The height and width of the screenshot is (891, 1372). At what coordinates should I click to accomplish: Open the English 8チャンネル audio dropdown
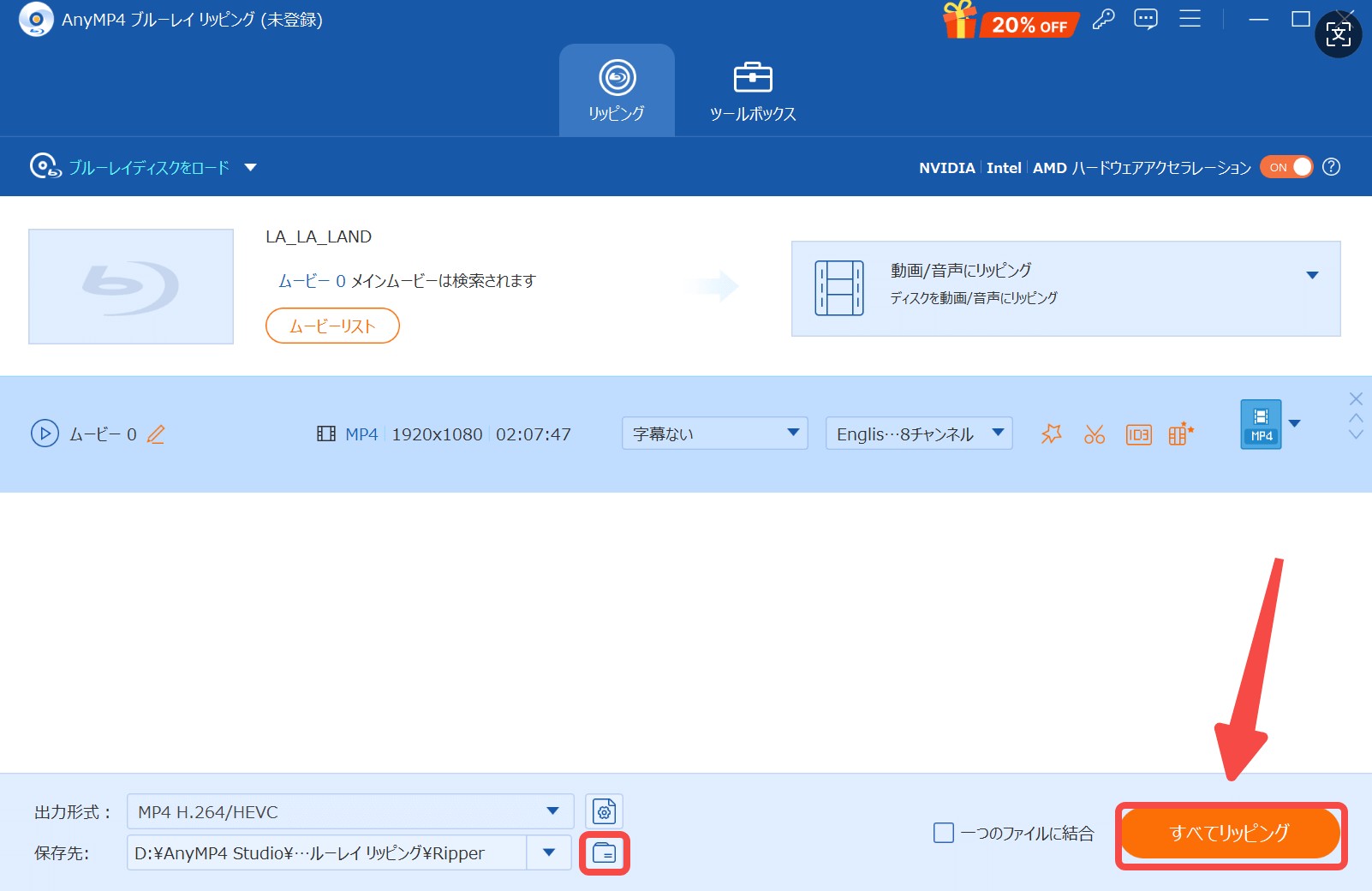(x=919, y=434)
